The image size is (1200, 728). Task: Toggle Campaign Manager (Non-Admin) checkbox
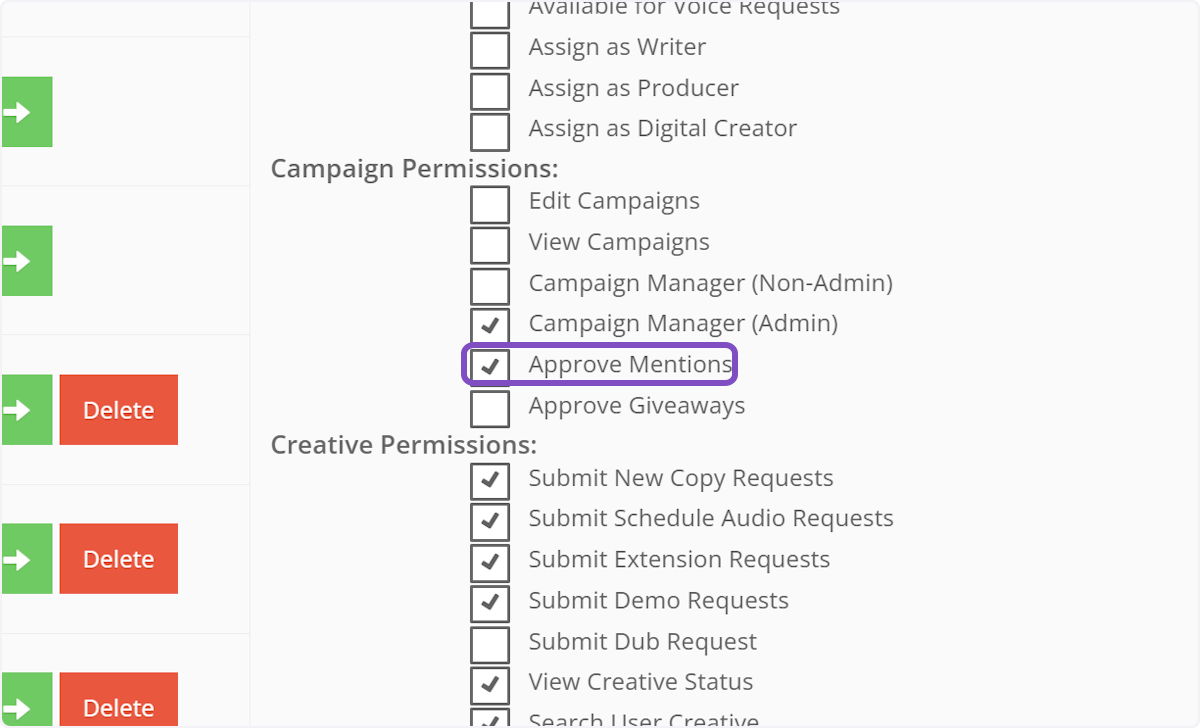click(x=490, y=285)
